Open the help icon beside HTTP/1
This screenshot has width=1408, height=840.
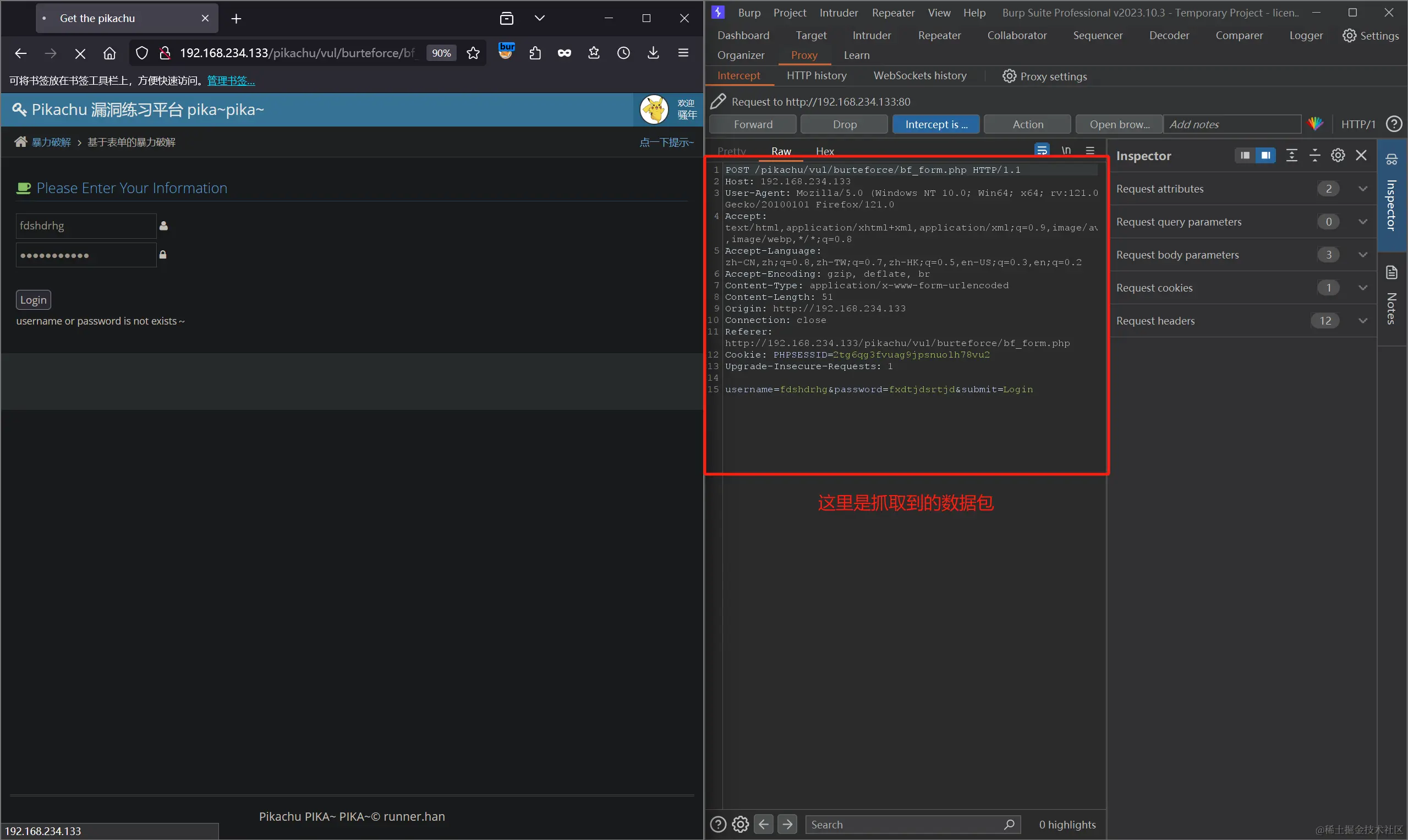click(1394, 124)
